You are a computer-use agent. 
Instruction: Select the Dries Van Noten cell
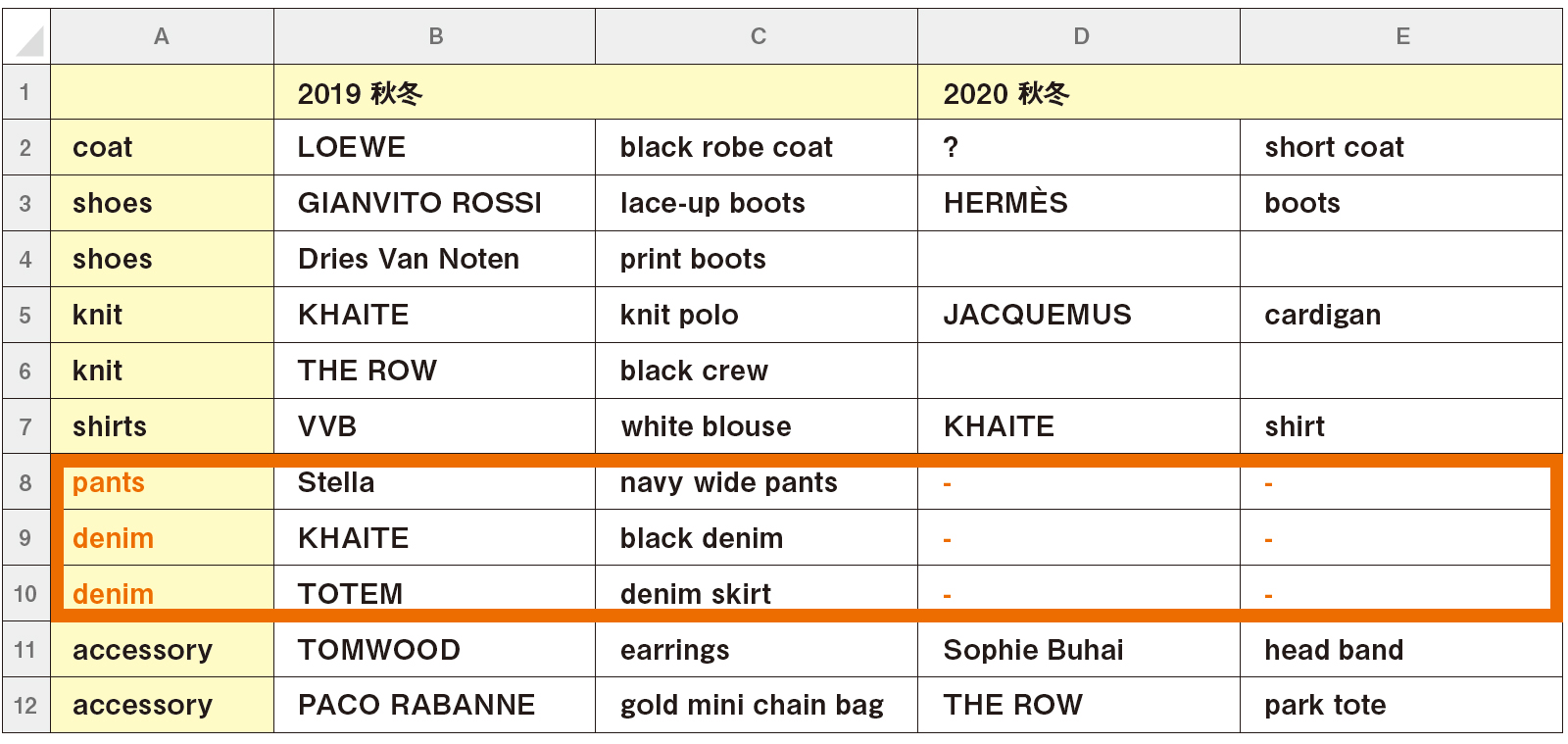point(435,260)
